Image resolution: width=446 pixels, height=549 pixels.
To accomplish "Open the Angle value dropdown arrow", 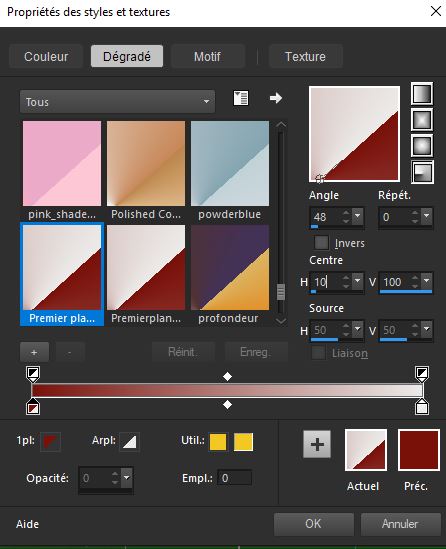I will (357, 216).
